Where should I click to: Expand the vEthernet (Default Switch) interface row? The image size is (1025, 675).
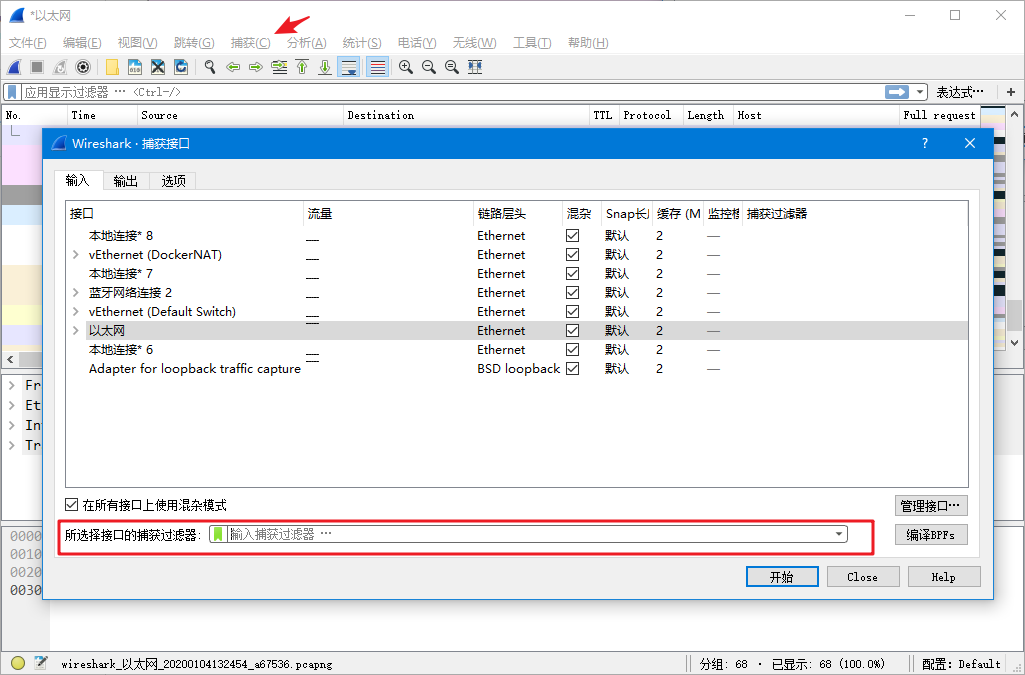(x=76, y=312)
